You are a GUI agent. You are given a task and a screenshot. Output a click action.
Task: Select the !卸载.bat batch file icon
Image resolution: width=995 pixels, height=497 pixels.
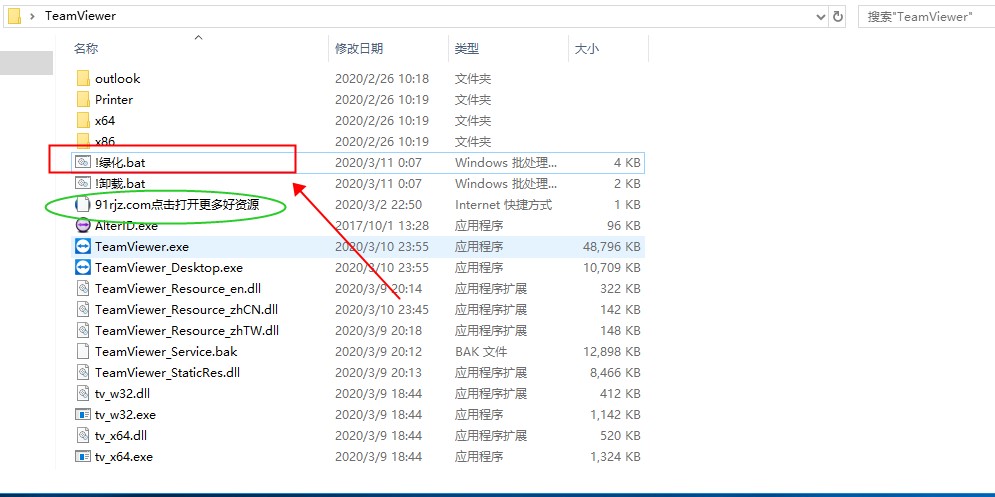[x=83, y=184]
